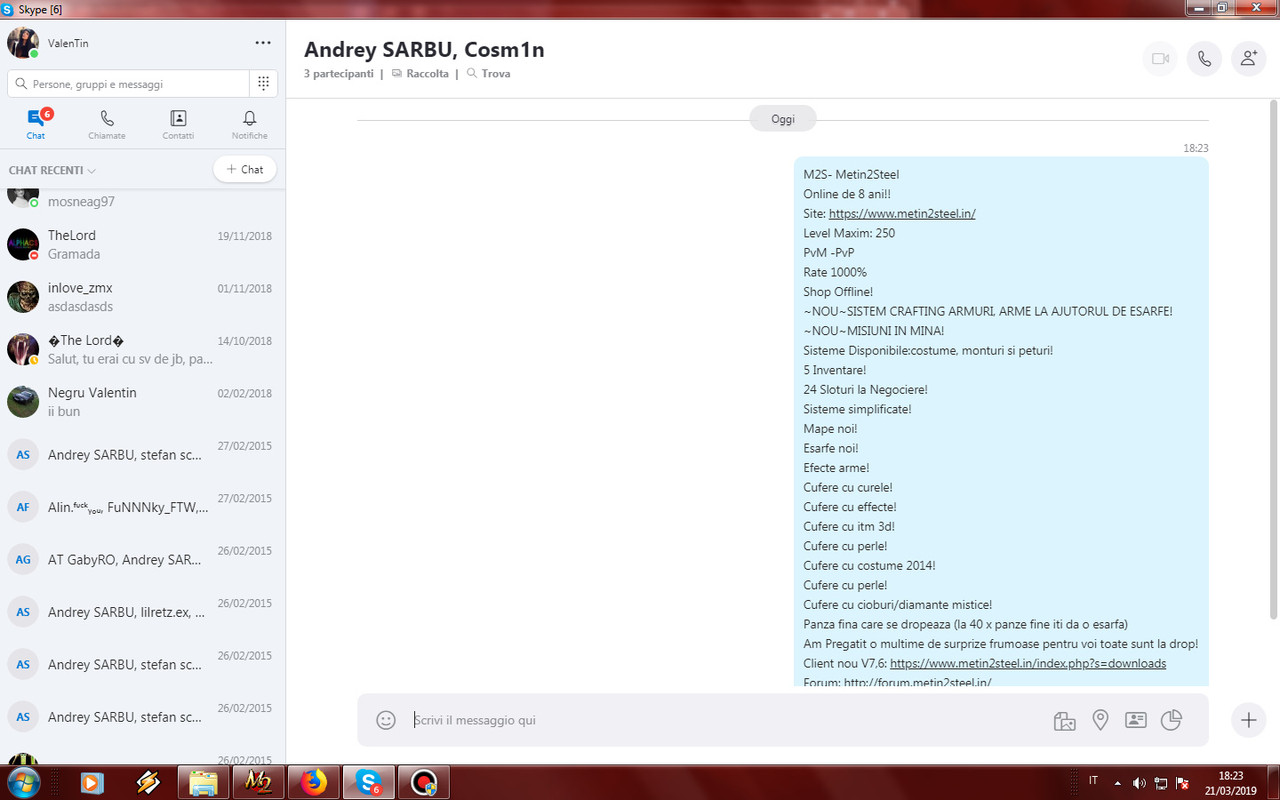The height and width of the screenshot is (800, 1280).
Task: Open the Windows Start menu
Action: coord(22,782)
